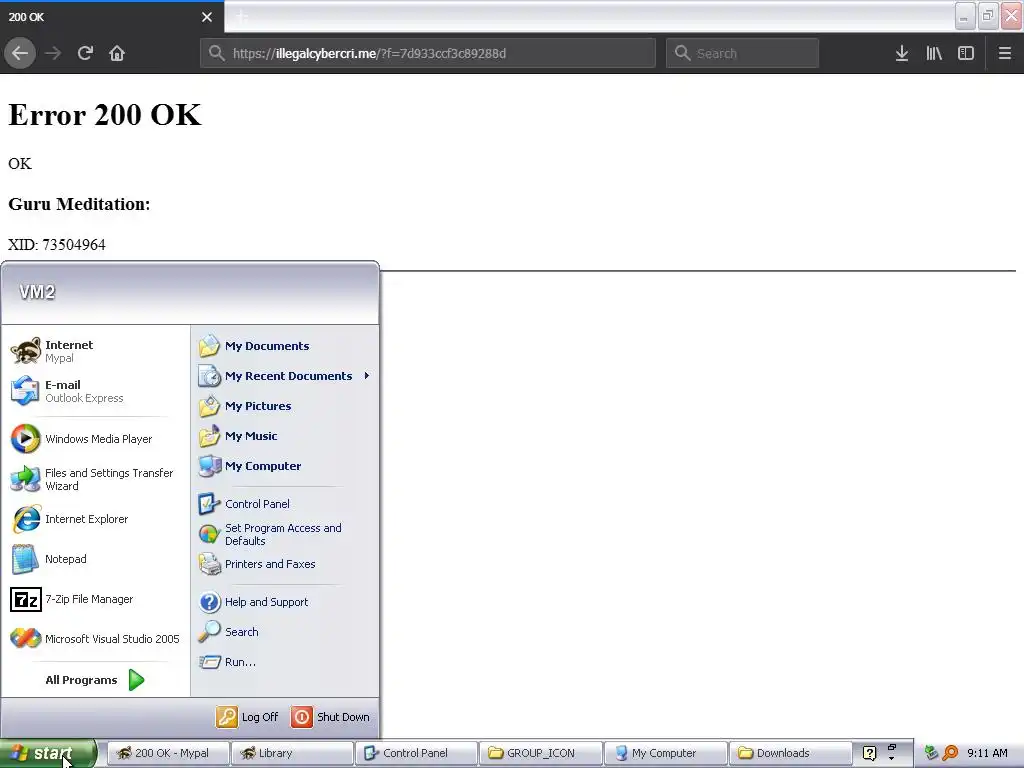The image size is (1024, 768).
Task: Open a new tab with the plus button
Action: click(242, 17)
